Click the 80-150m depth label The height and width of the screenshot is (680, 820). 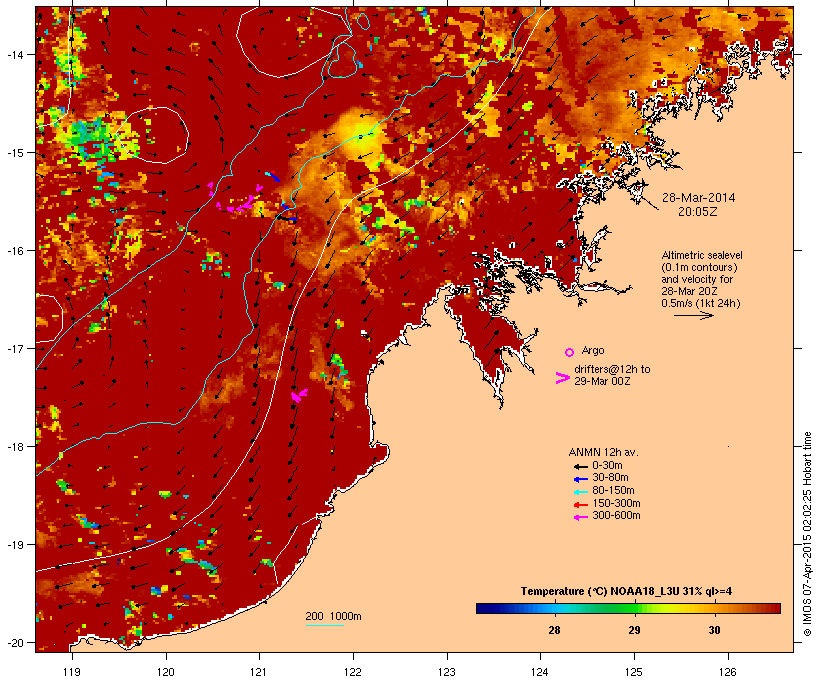pos(613,491)
